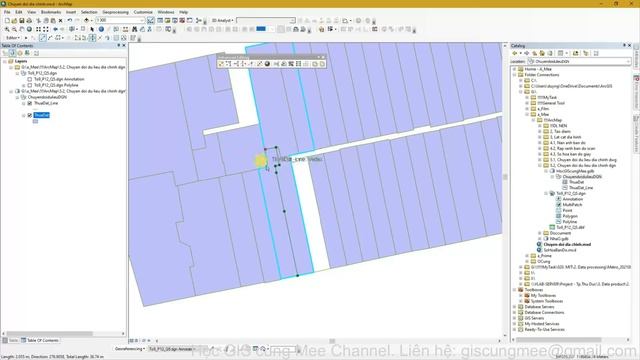The image size is (640, 360).
Task: Click the Find binoculars icon
Action: point(134,29)
